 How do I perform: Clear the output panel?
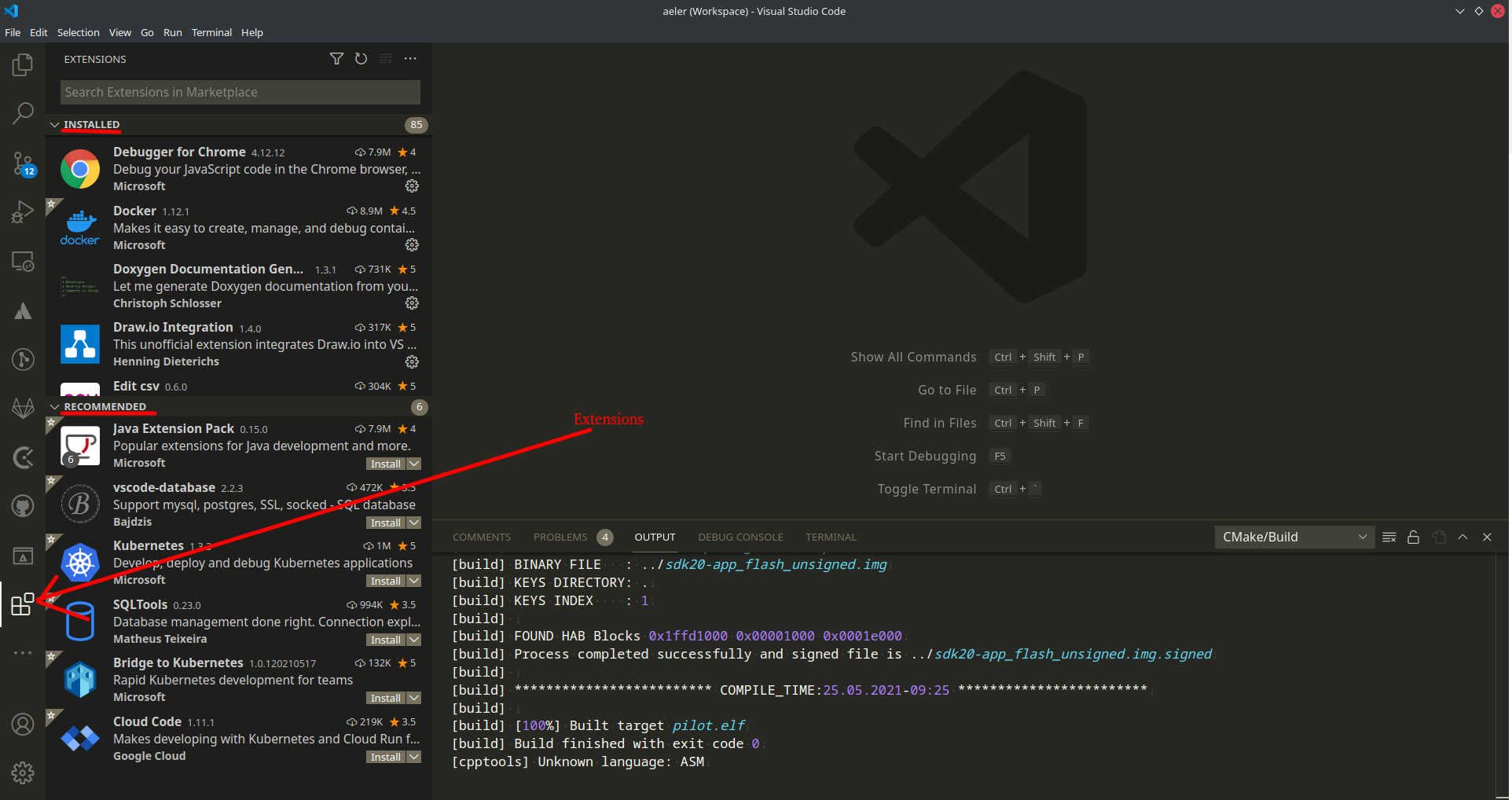pos(1389,538)
